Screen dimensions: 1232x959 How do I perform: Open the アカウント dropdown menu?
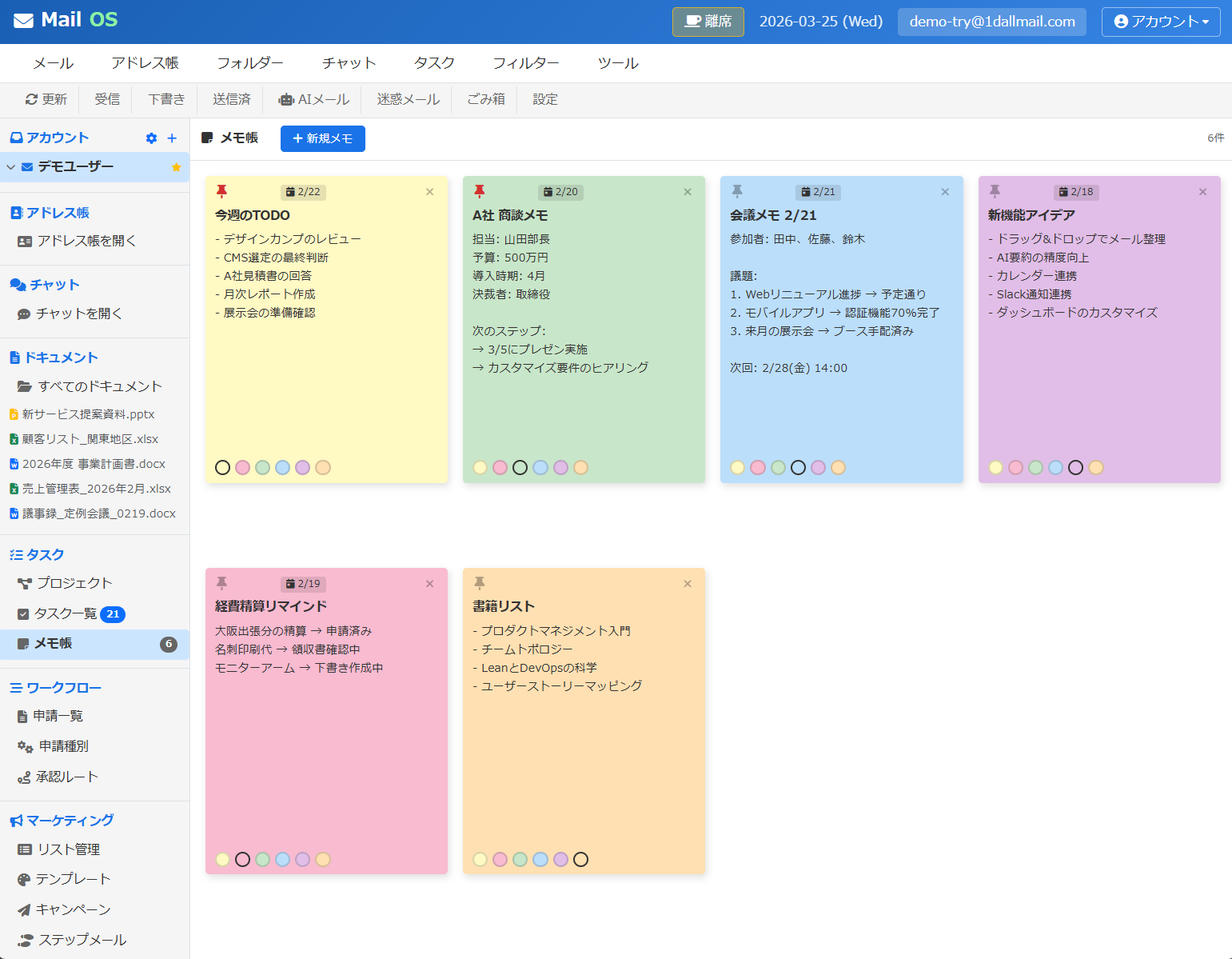(1160, 22)
